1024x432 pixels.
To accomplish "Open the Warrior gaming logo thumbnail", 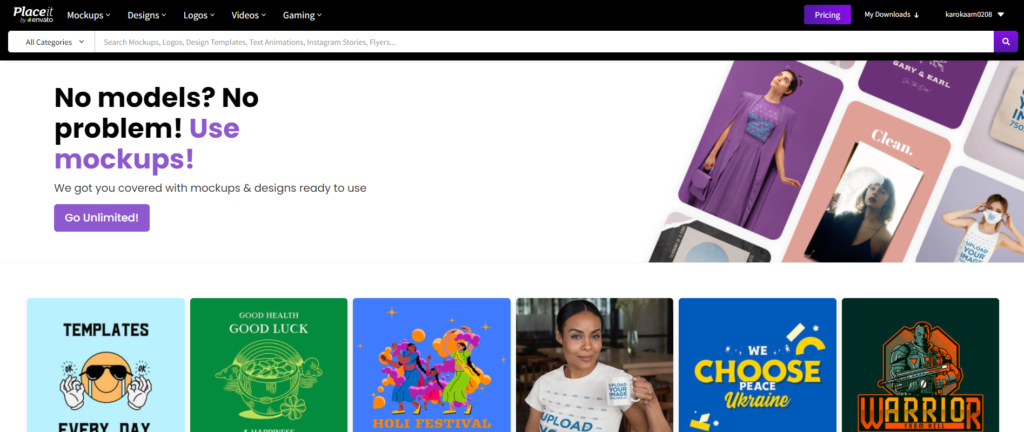I will [x=920, y=365].
